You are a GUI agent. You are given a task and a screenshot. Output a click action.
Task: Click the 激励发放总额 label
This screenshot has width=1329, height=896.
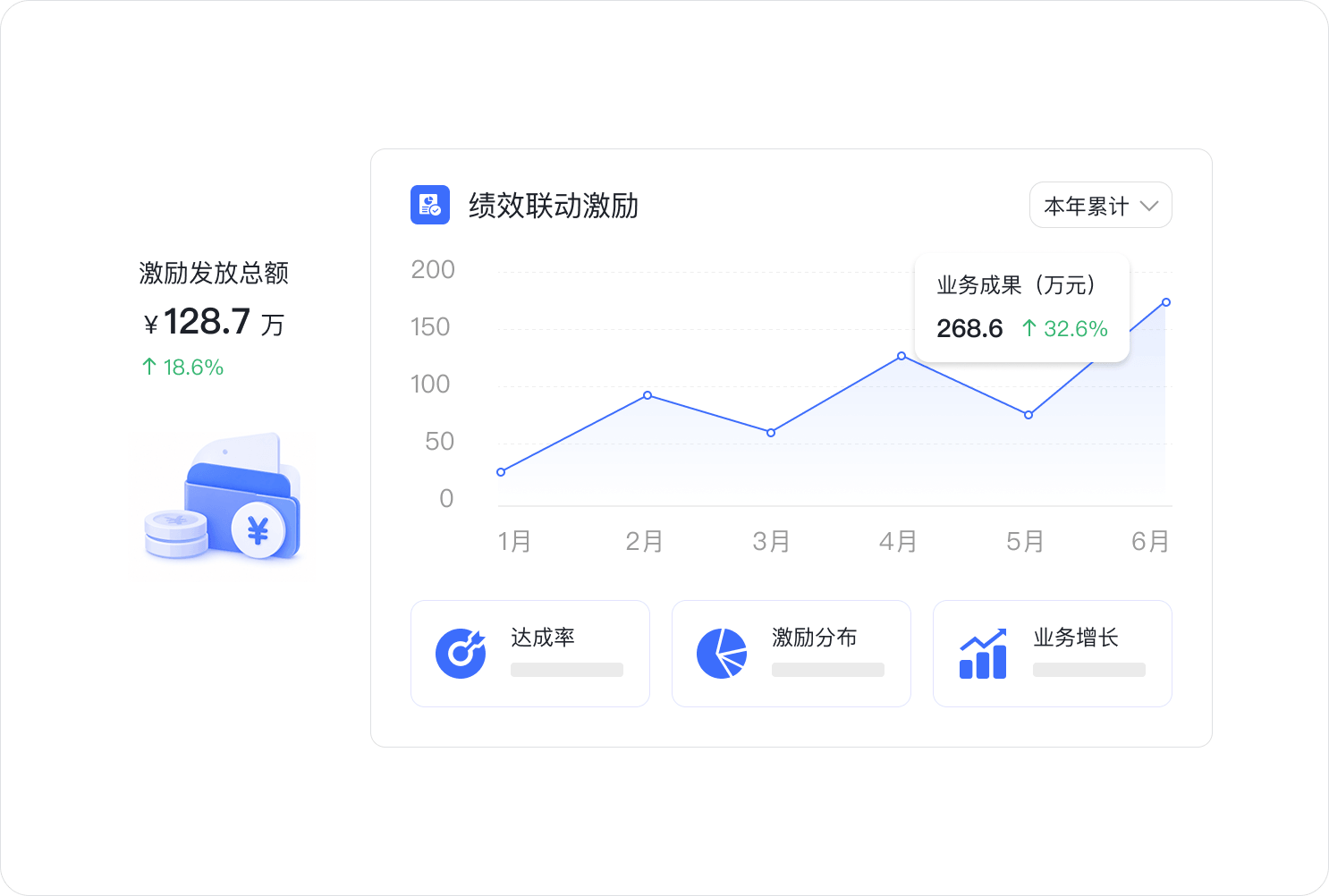point(214,273)
